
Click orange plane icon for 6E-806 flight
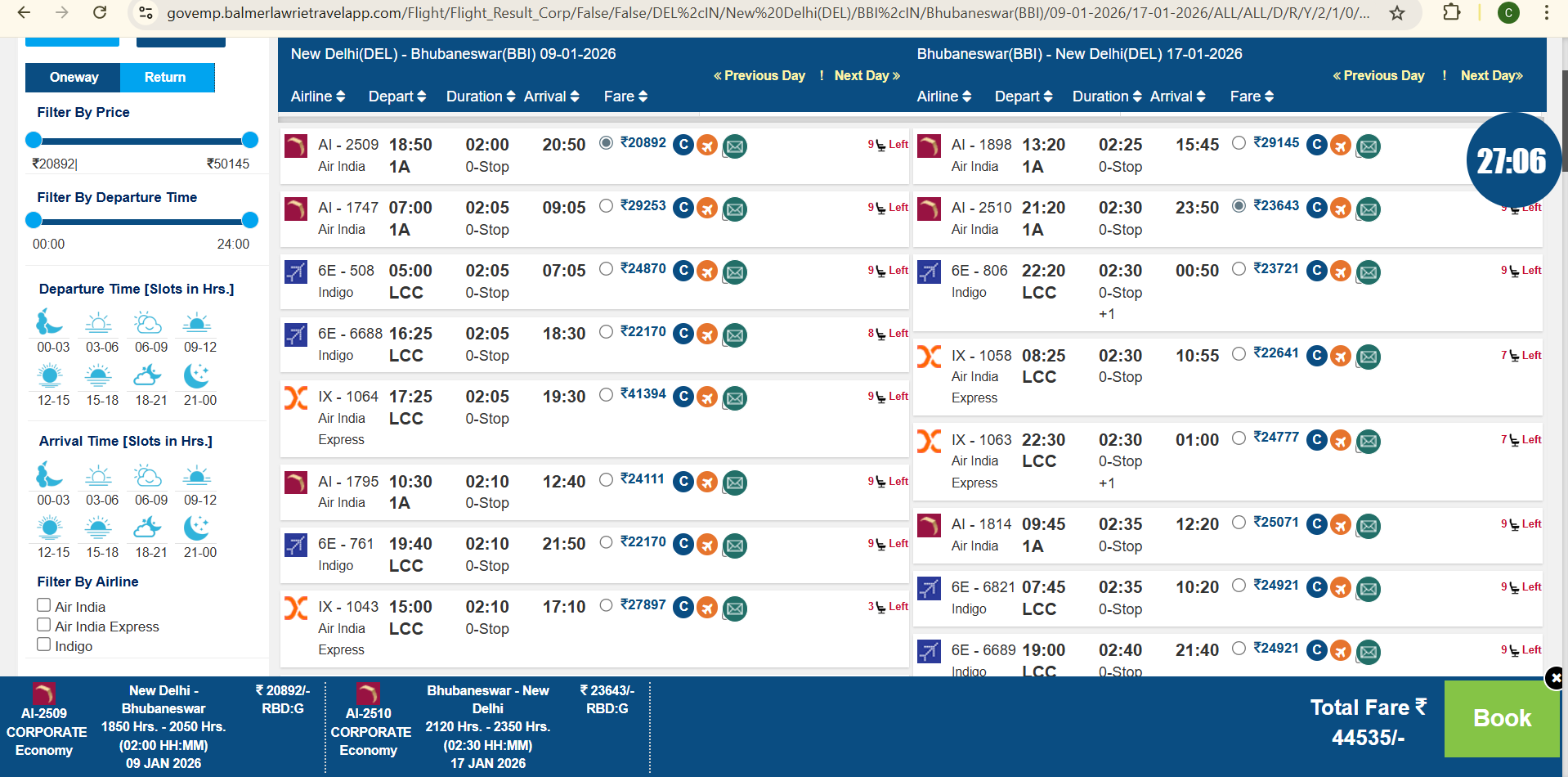click(1341, 272)
